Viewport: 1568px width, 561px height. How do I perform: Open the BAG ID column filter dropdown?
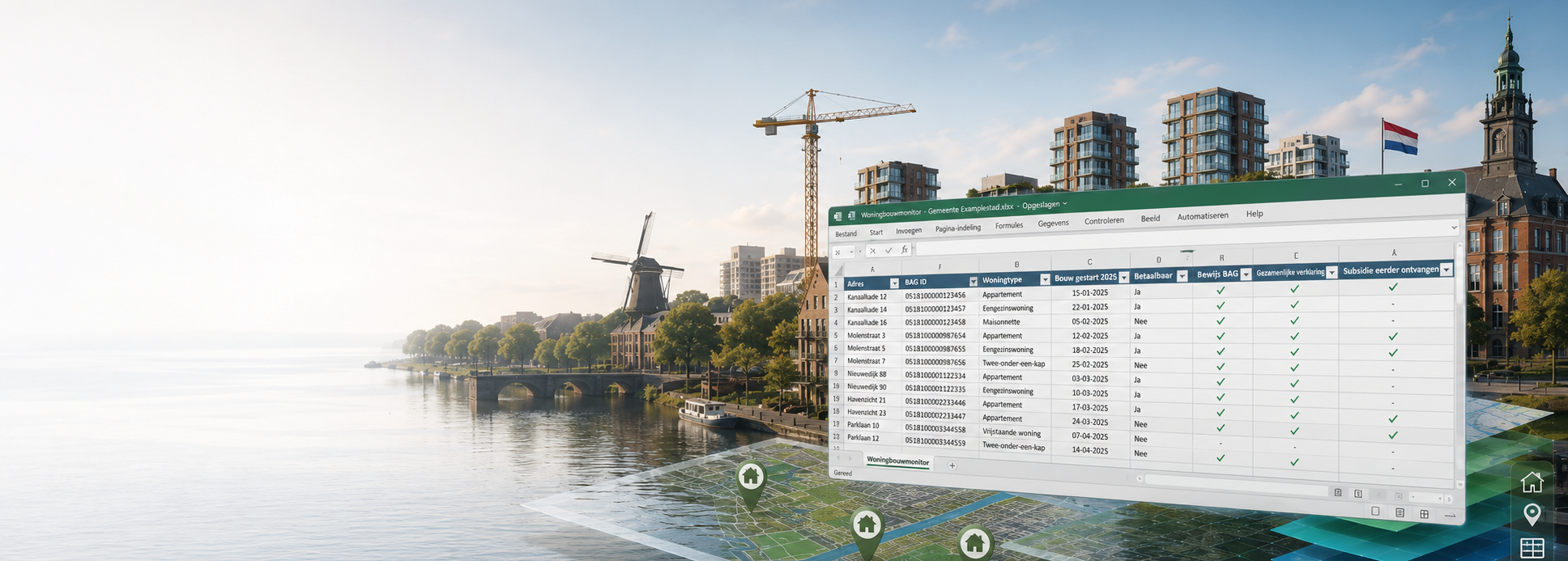pyautogui.click(x=974, y=282)
